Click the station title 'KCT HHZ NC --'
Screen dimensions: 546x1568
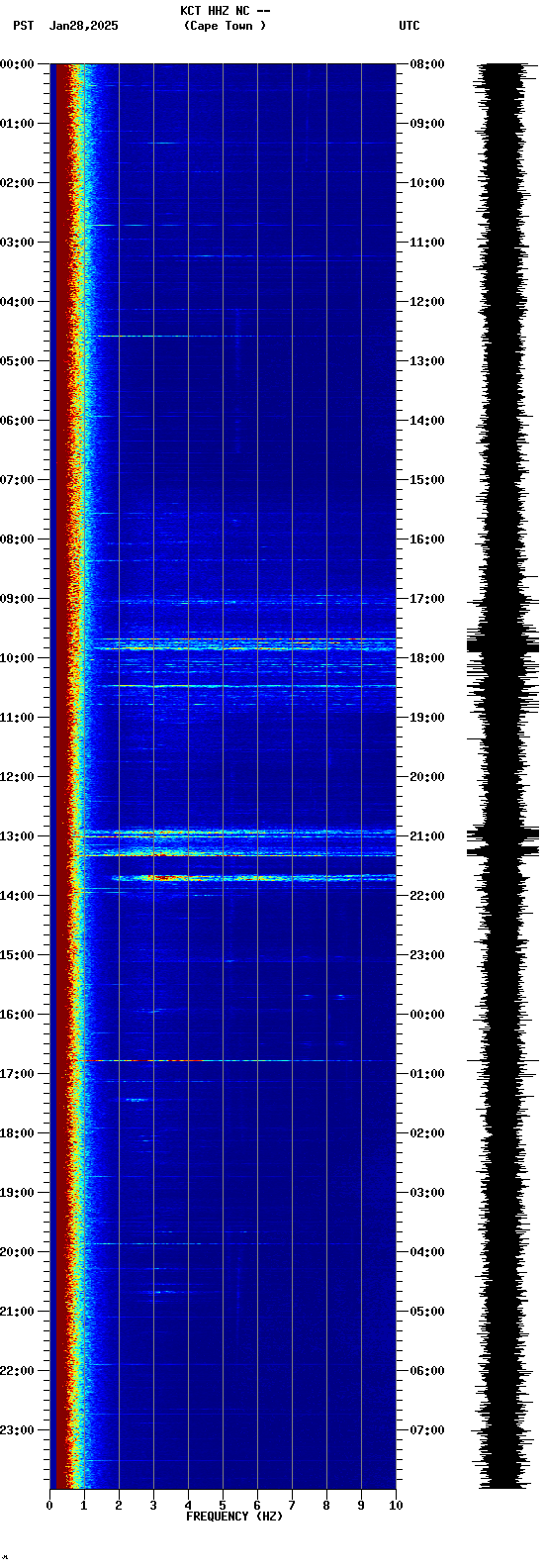(226, 11)
